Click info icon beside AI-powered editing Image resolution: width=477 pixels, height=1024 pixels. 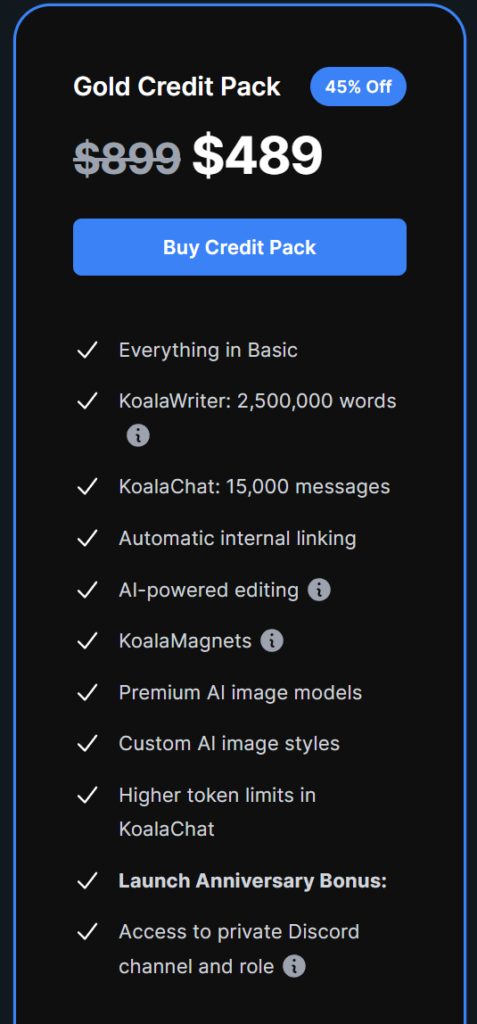pos(319,590)
